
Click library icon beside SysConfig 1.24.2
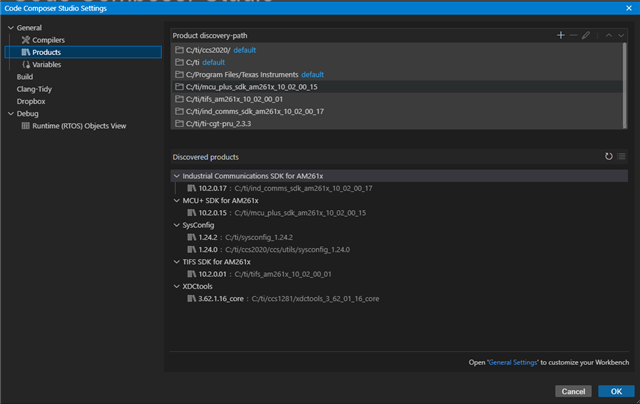pos(191,237)
